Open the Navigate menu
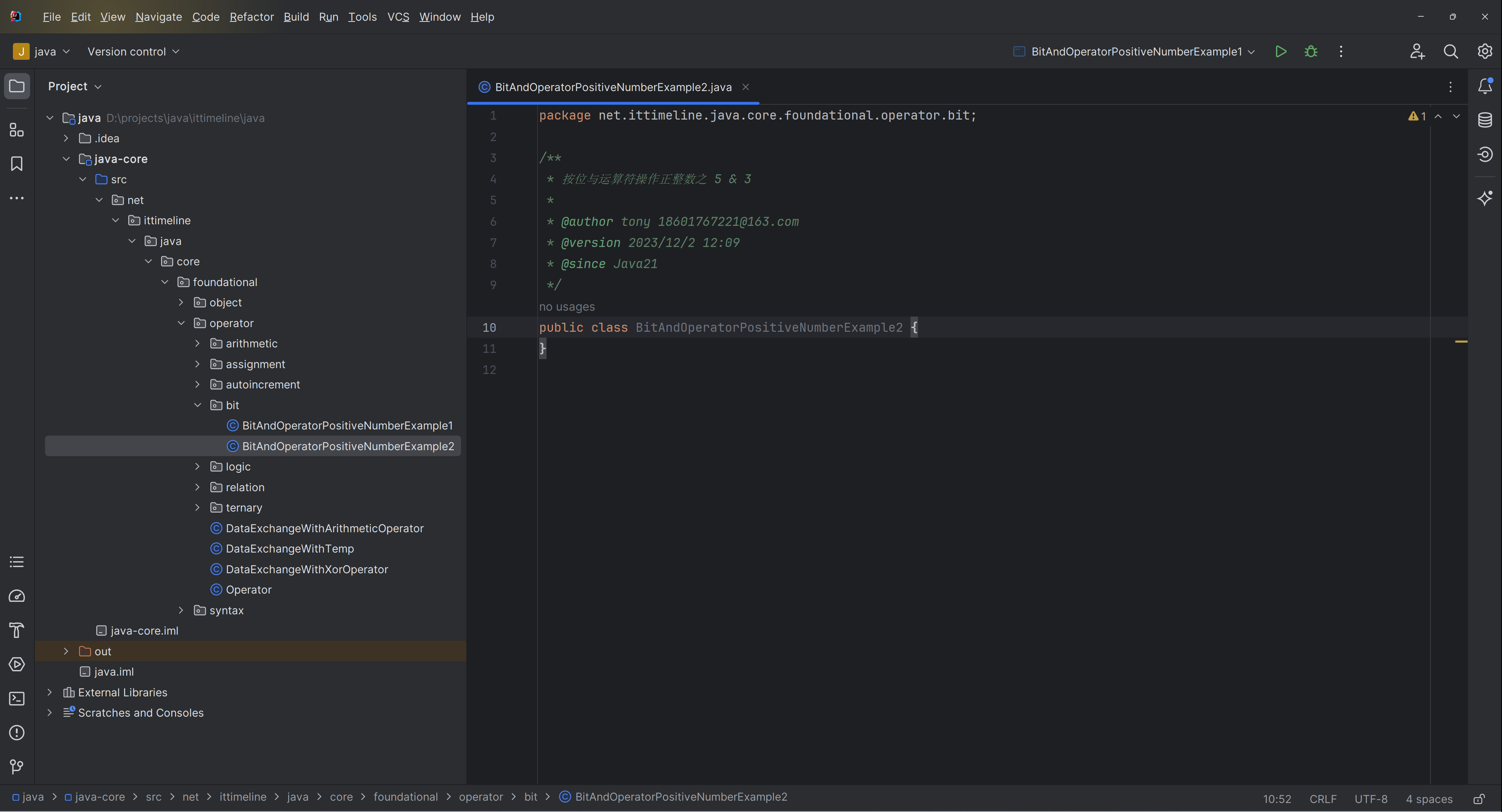This screenshot has height=812, width=1502. click(x=159, y=17)
